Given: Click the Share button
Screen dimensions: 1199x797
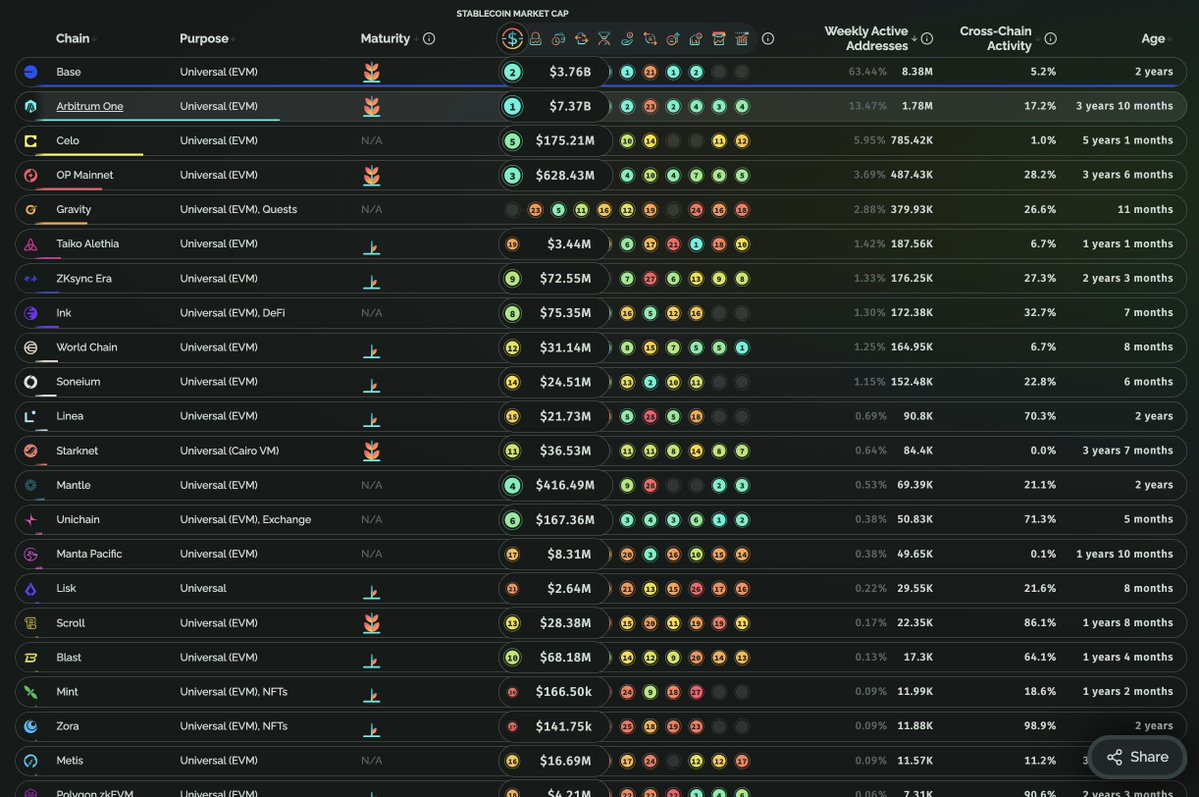Looking at the screenshot, I should 1137,756.
